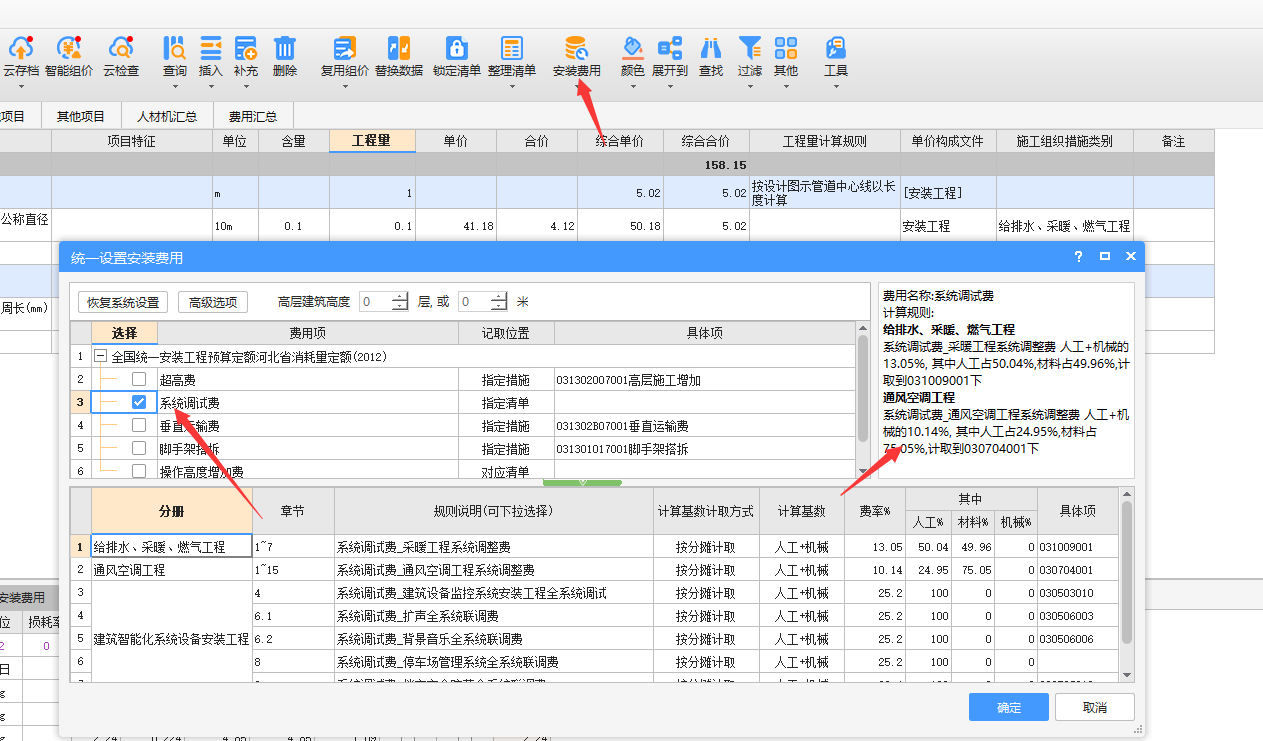Click the 恢复系统设置 button
This screenshot has width=1263, height=741.
point(123,302)
